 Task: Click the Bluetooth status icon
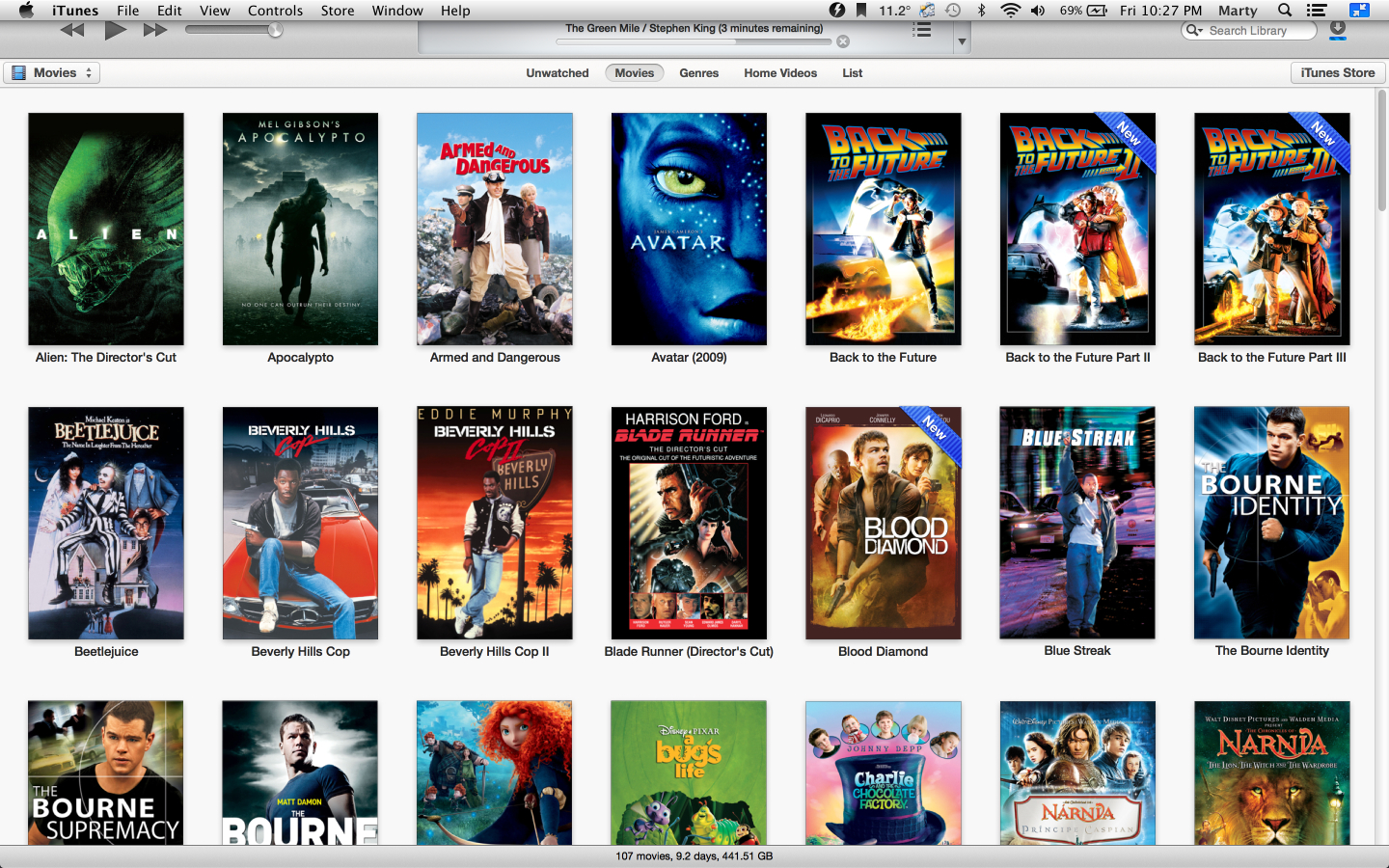click(982, 11)
